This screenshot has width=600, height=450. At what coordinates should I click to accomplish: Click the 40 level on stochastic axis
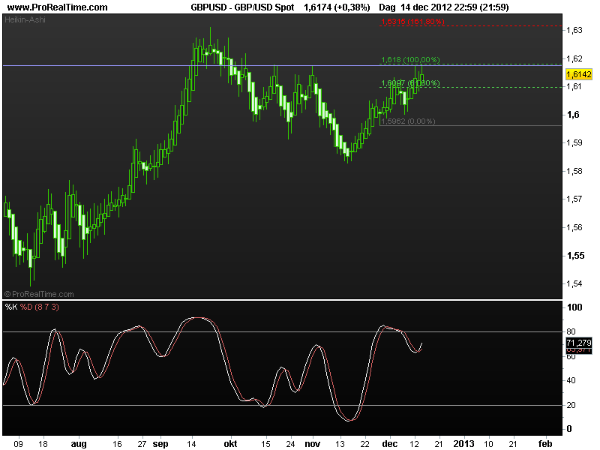click(x=571, y=380)
